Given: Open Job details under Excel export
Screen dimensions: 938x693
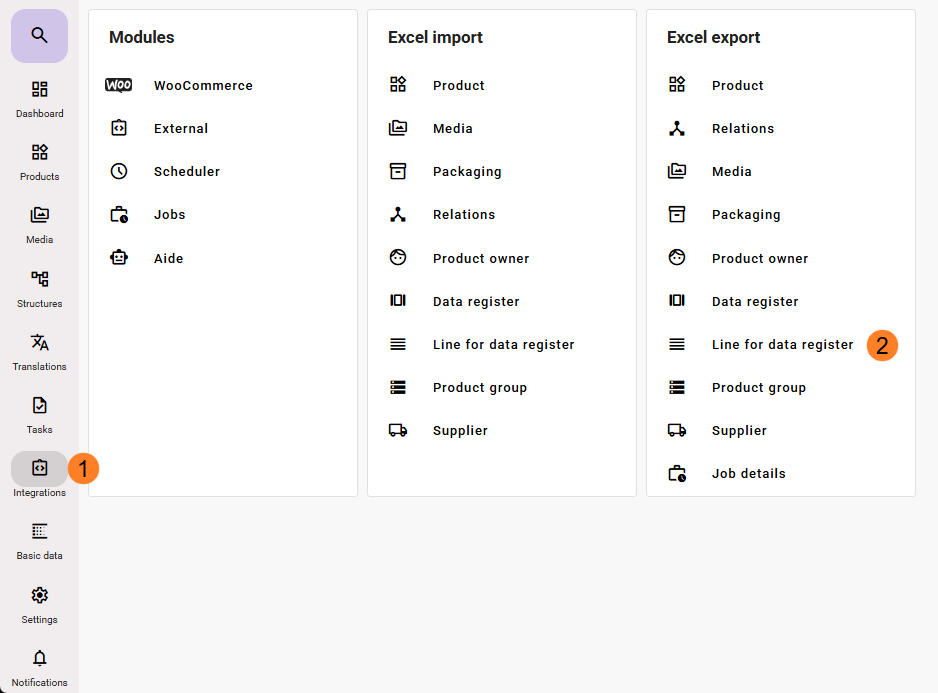Looking at the screenshot, I should pyautogui.click(x=748, y=474).
